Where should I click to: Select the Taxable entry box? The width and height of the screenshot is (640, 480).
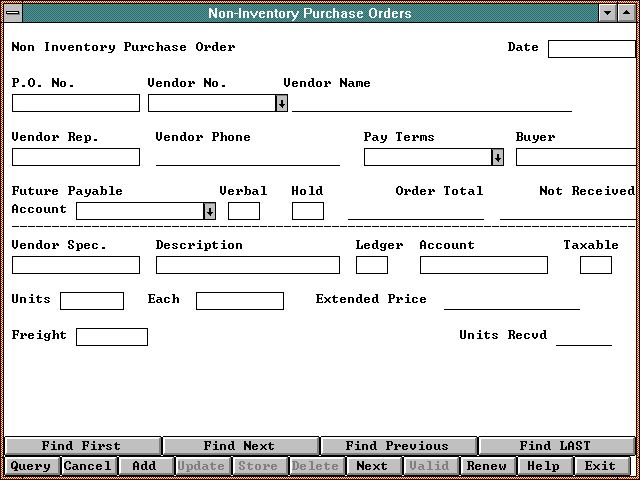pyautogui.click(x=596, y=265)
